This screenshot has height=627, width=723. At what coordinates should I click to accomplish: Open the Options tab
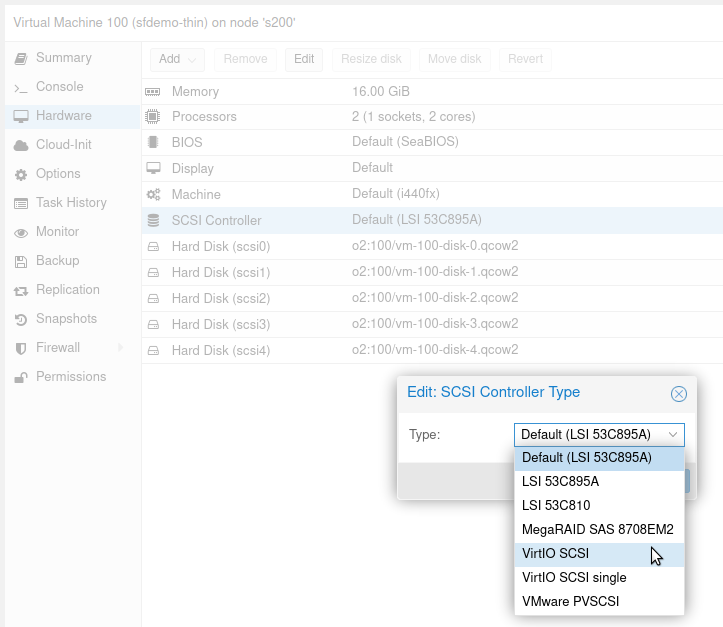pyautogui.click(x=72, y=174)
